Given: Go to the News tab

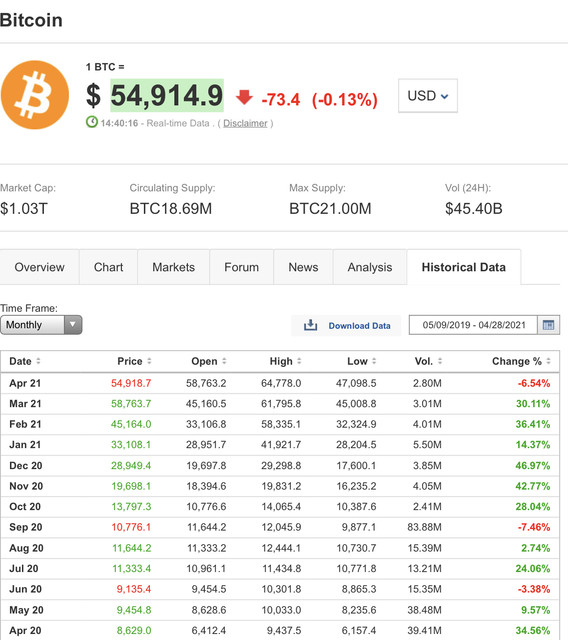Looking at the screenshot, I should point(303,267).
